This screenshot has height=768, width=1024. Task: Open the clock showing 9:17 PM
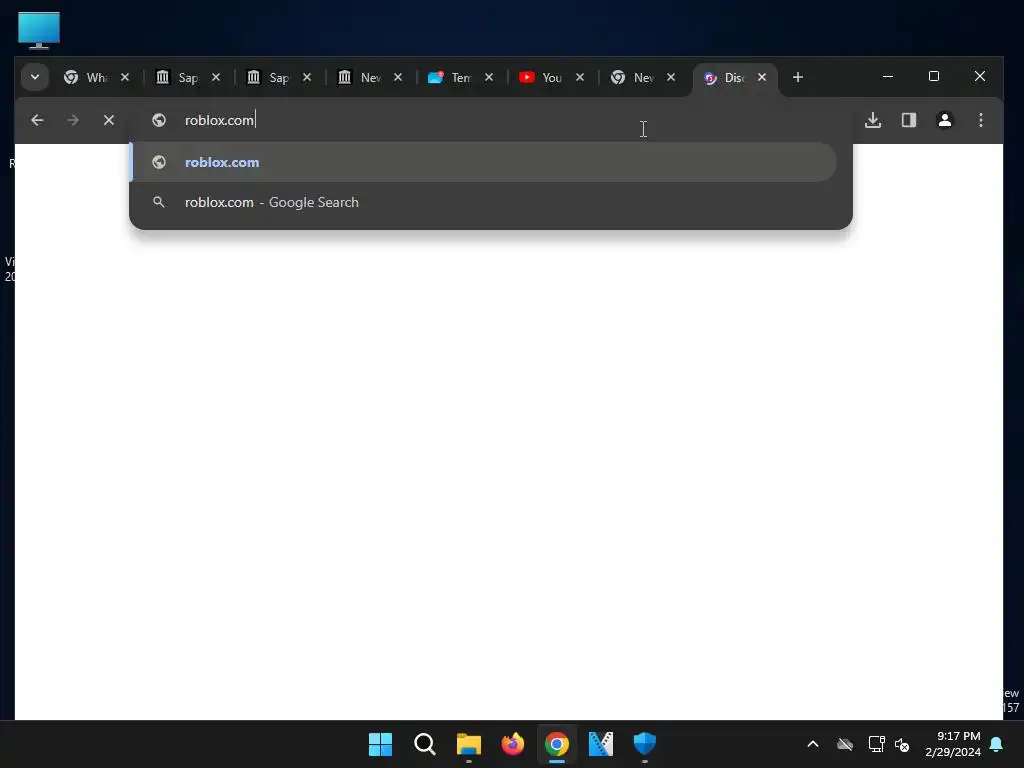pos(953,744)
